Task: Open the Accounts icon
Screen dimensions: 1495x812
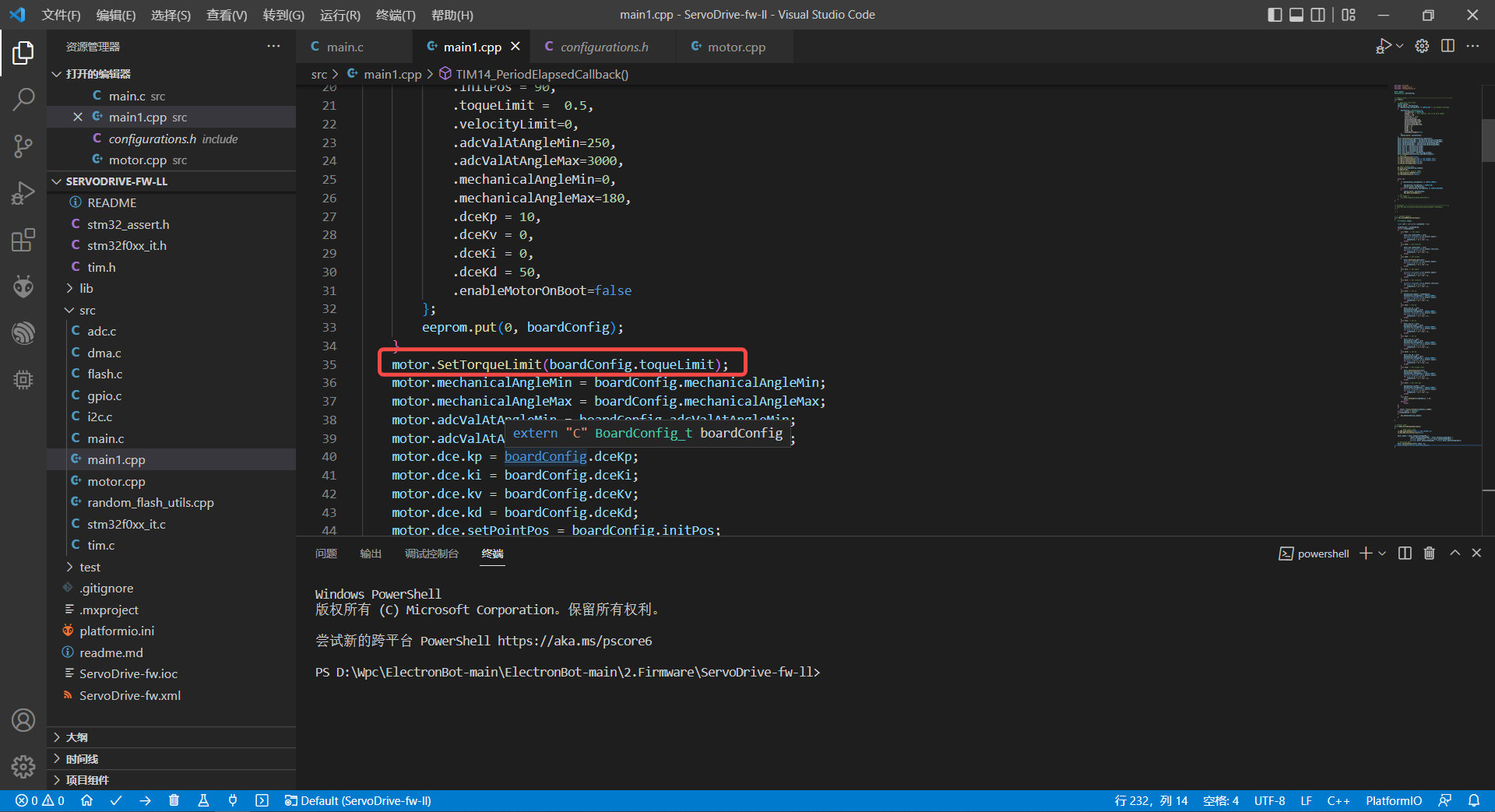Action: pos(23,720)
